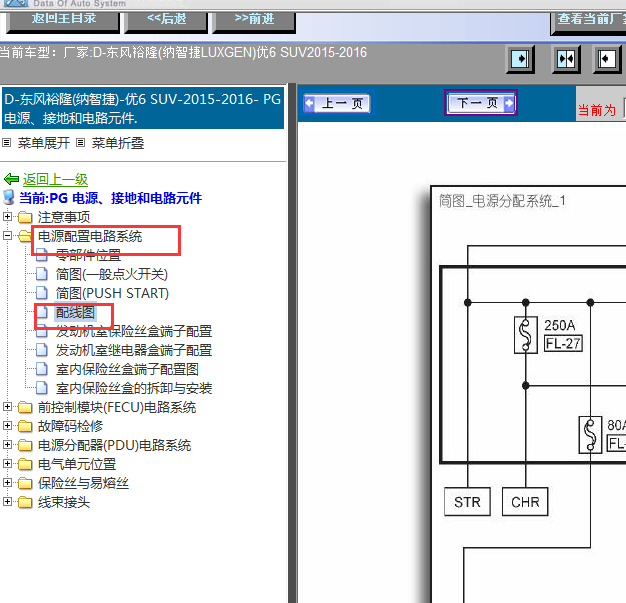Screen dimensions: 626x603
Task: Click document icon beside 简图(PUSH START)
Action: [x=42, y=293]
